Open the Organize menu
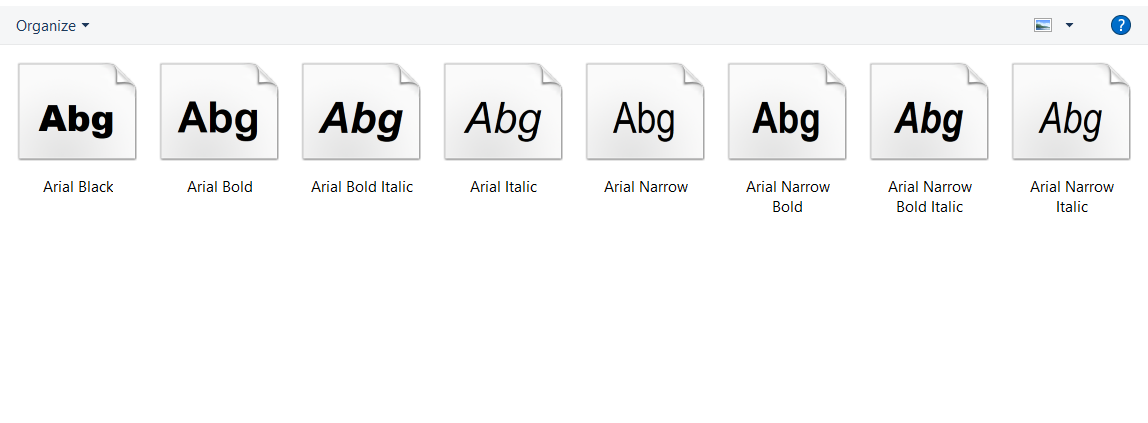Viewport: 1148px width, 423px height. tap(52, 26)
